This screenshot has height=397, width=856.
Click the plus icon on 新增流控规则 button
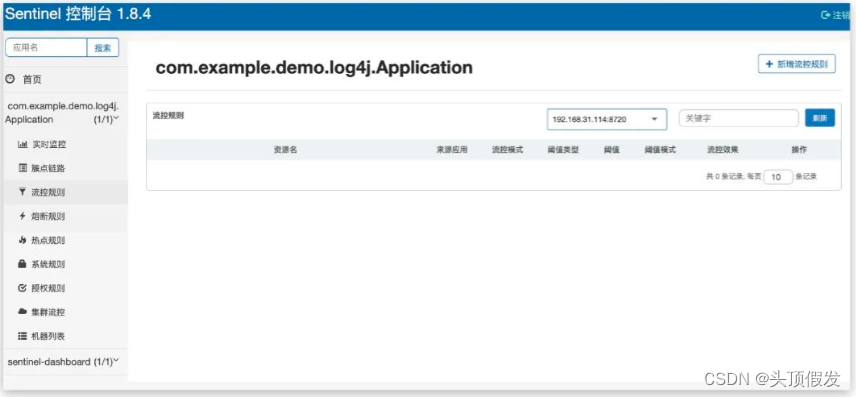pos(770,64)
